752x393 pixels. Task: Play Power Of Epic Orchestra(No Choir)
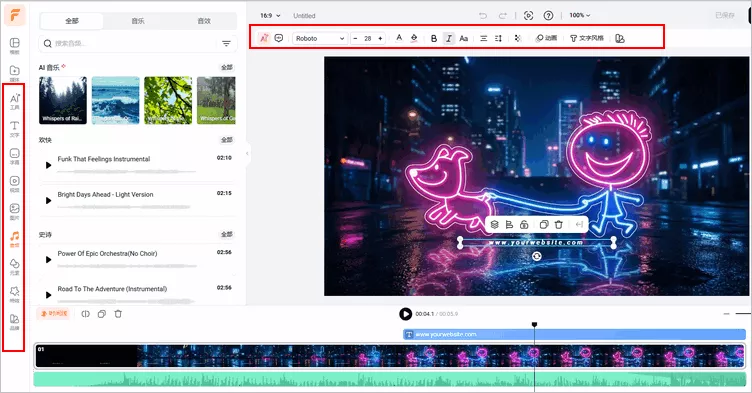coord(48,260)
